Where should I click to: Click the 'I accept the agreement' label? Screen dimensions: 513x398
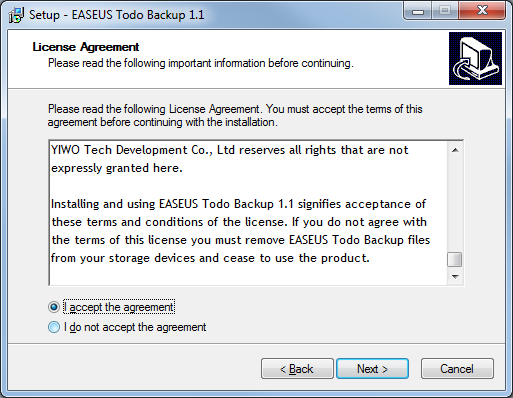[x=119, y=307]
